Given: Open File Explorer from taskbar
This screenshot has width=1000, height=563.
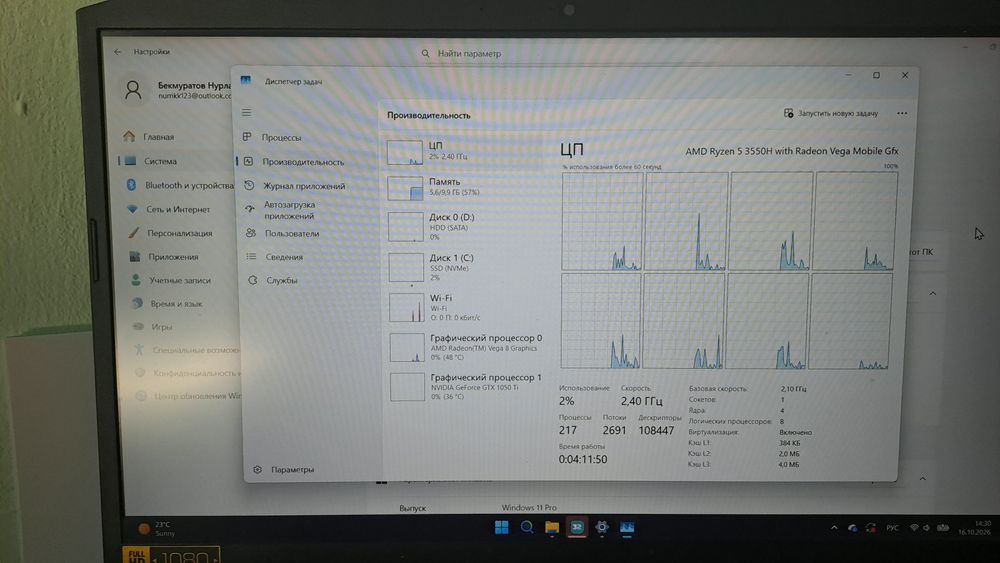Looking at the screenshot, I should 552,527.
